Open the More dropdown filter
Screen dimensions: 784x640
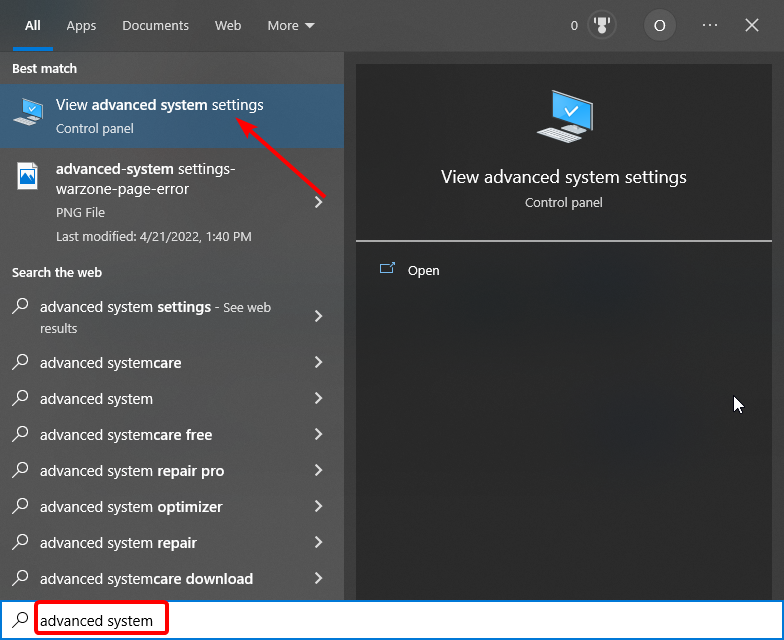(291, 26)
